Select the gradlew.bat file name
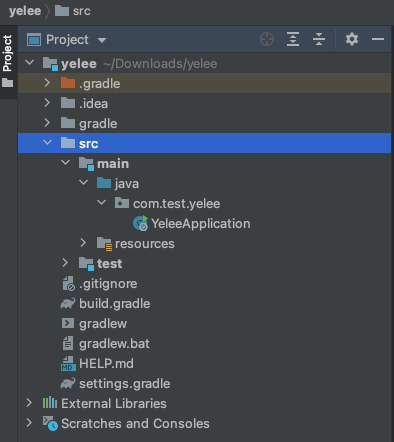Image resolution: width=394 pixels, height=442 pixels. [x=114, y=344]
